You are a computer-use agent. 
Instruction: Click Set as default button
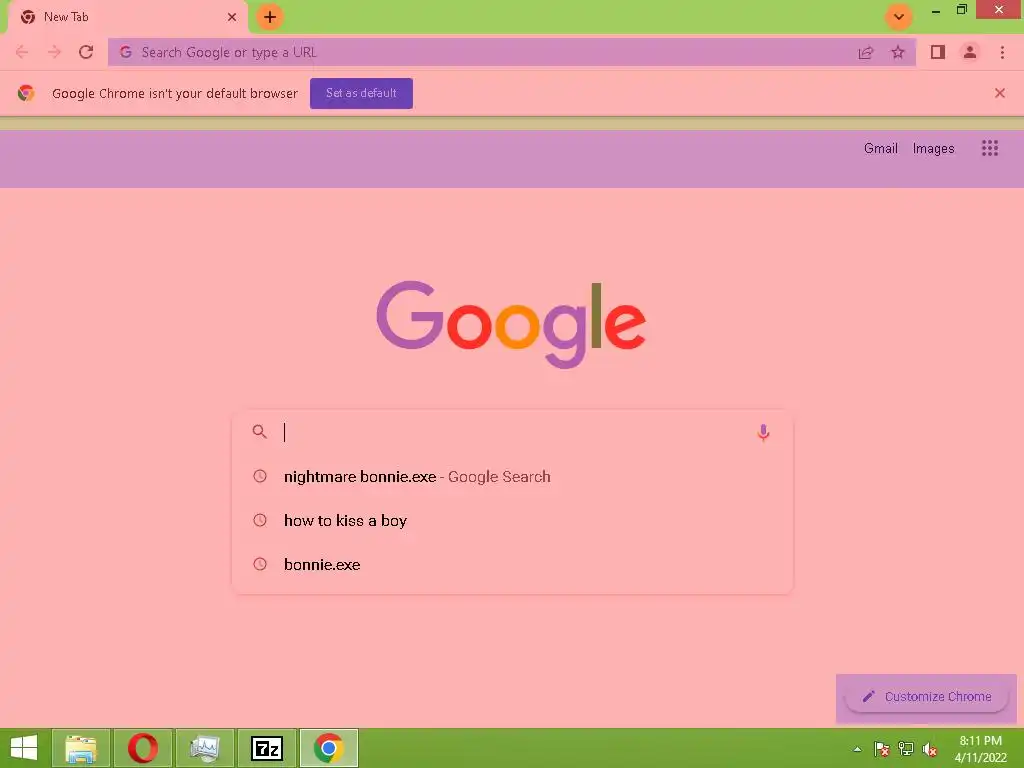pos(361,93)
